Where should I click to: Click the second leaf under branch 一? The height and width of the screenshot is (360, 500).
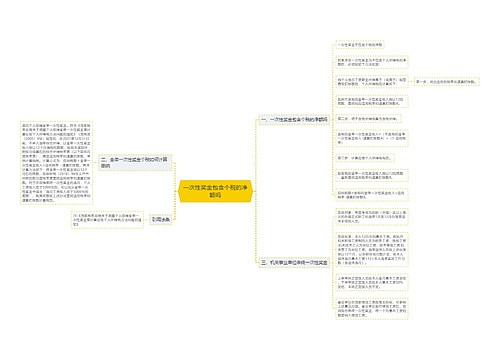point(372,62)
